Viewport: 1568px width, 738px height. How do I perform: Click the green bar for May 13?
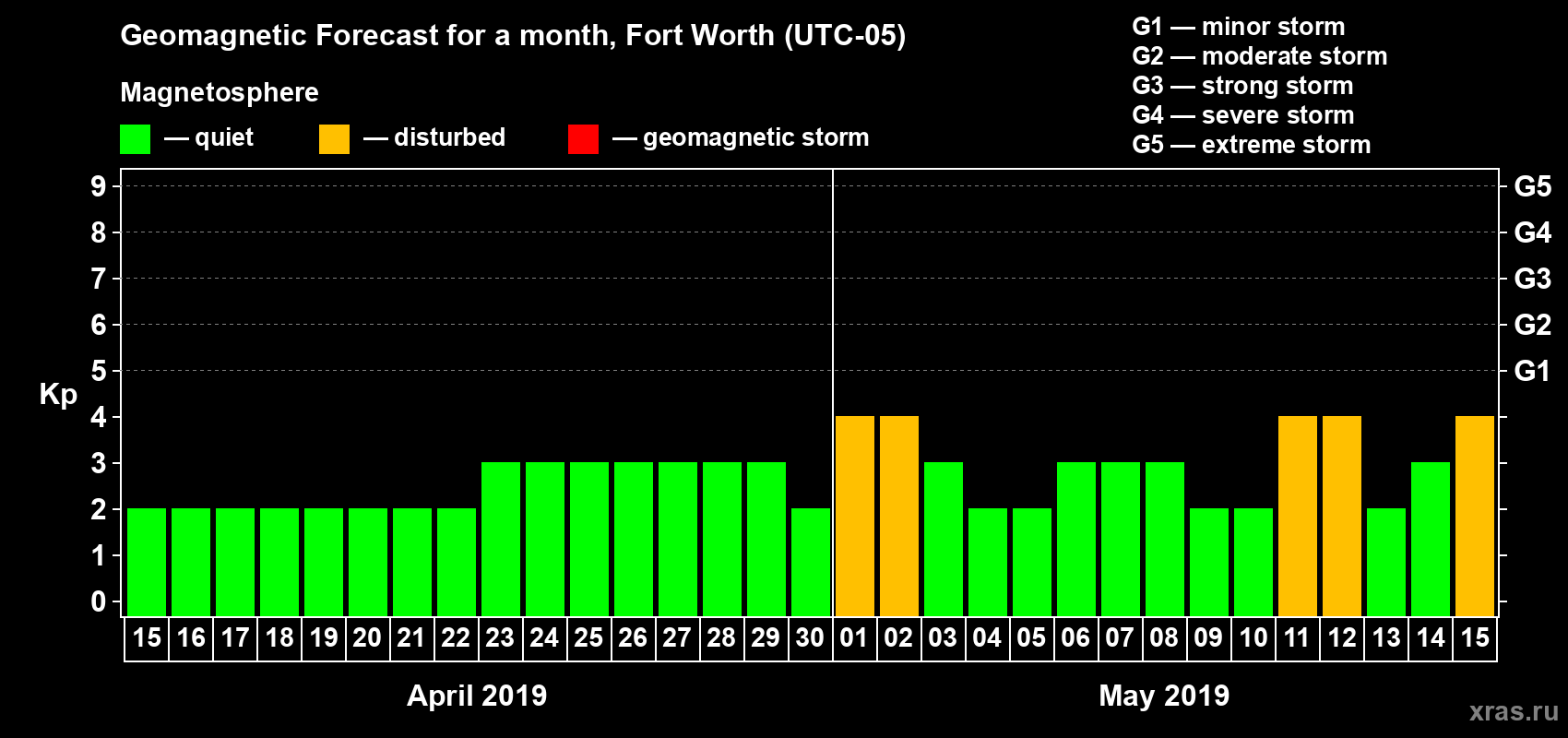click(x=1386, y=562)
